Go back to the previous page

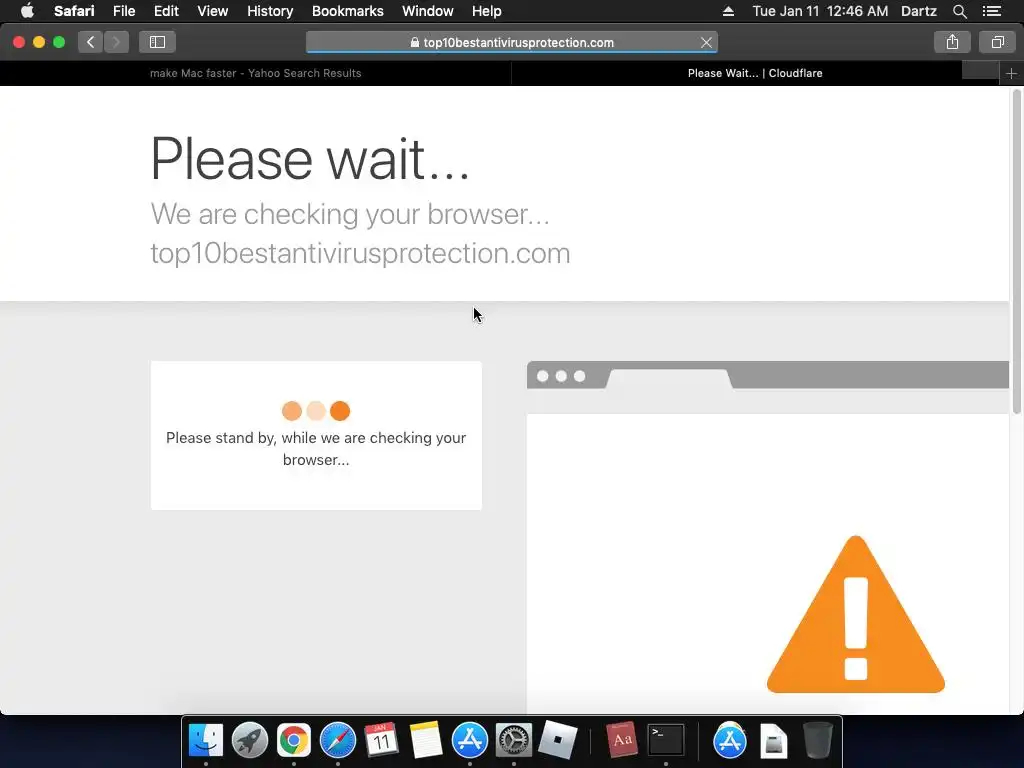[91, 42]
